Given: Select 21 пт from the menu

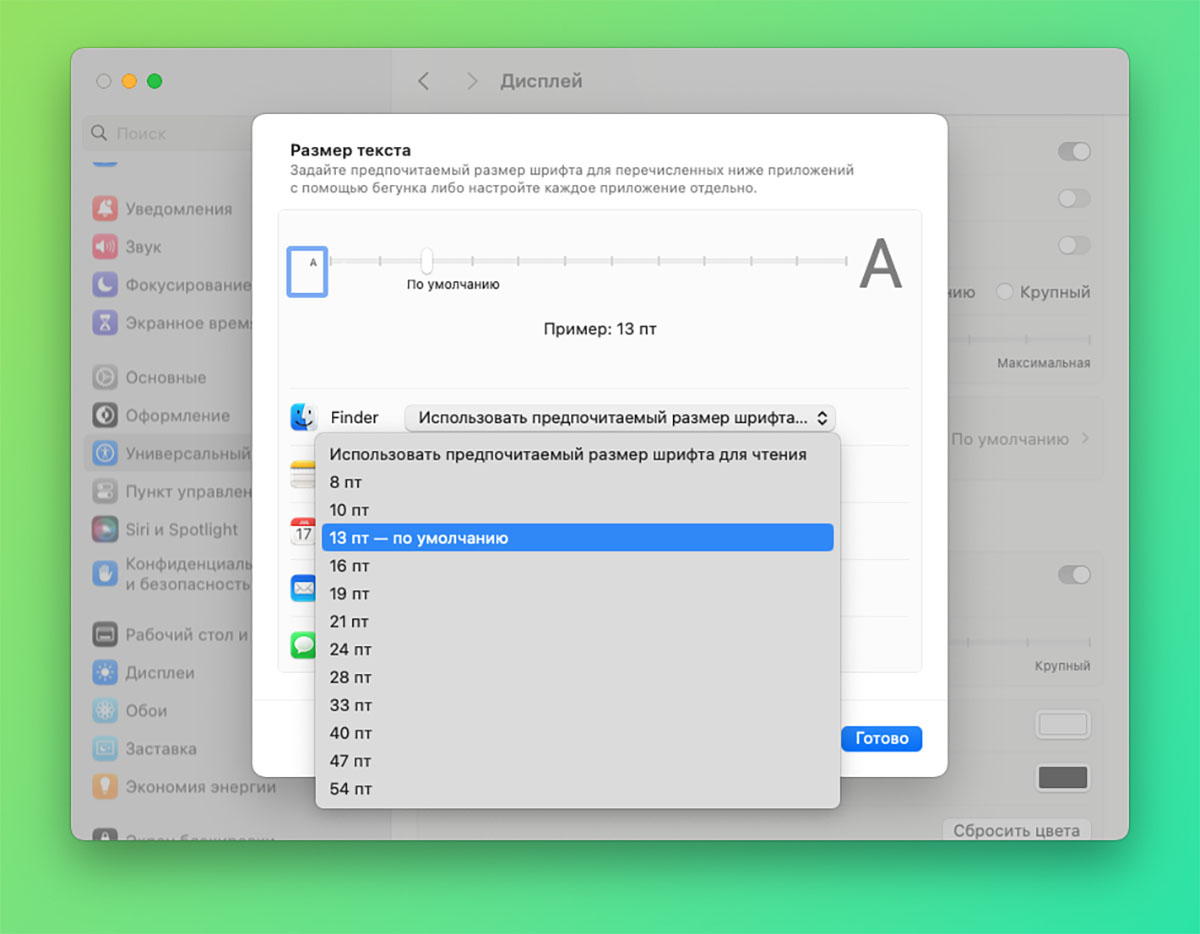Looking at the screenshot, I should pyautogui.click(x=577, y=622).
